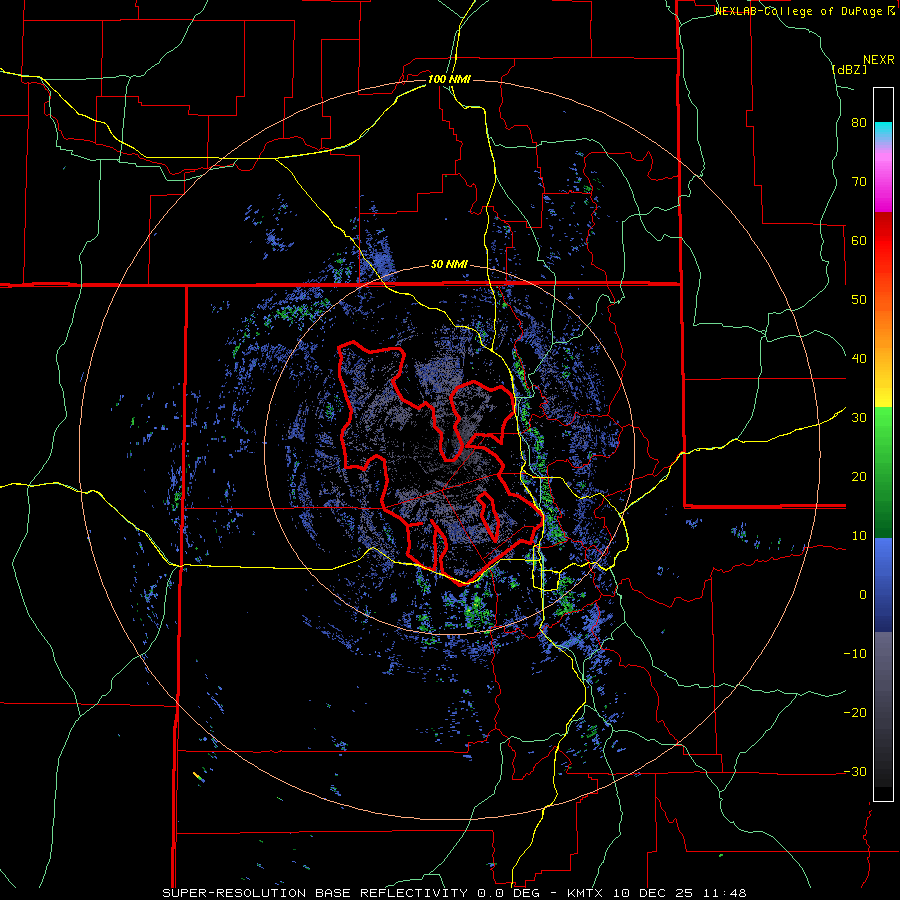Click the "100 NMI" range ring label
Screen dimensions: 900x900
(x=449, y=79)
